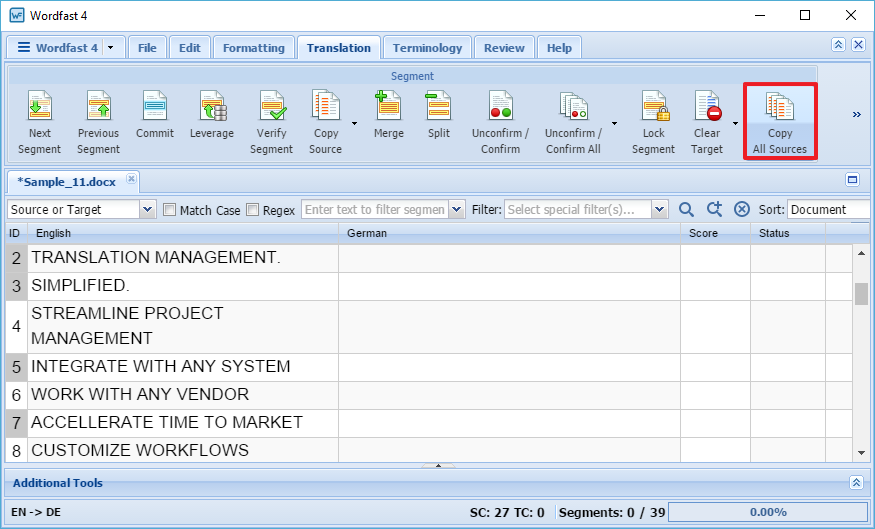Switch to the Edit tab
Viewport: 875px width, 529px height.
coord(190,48)
